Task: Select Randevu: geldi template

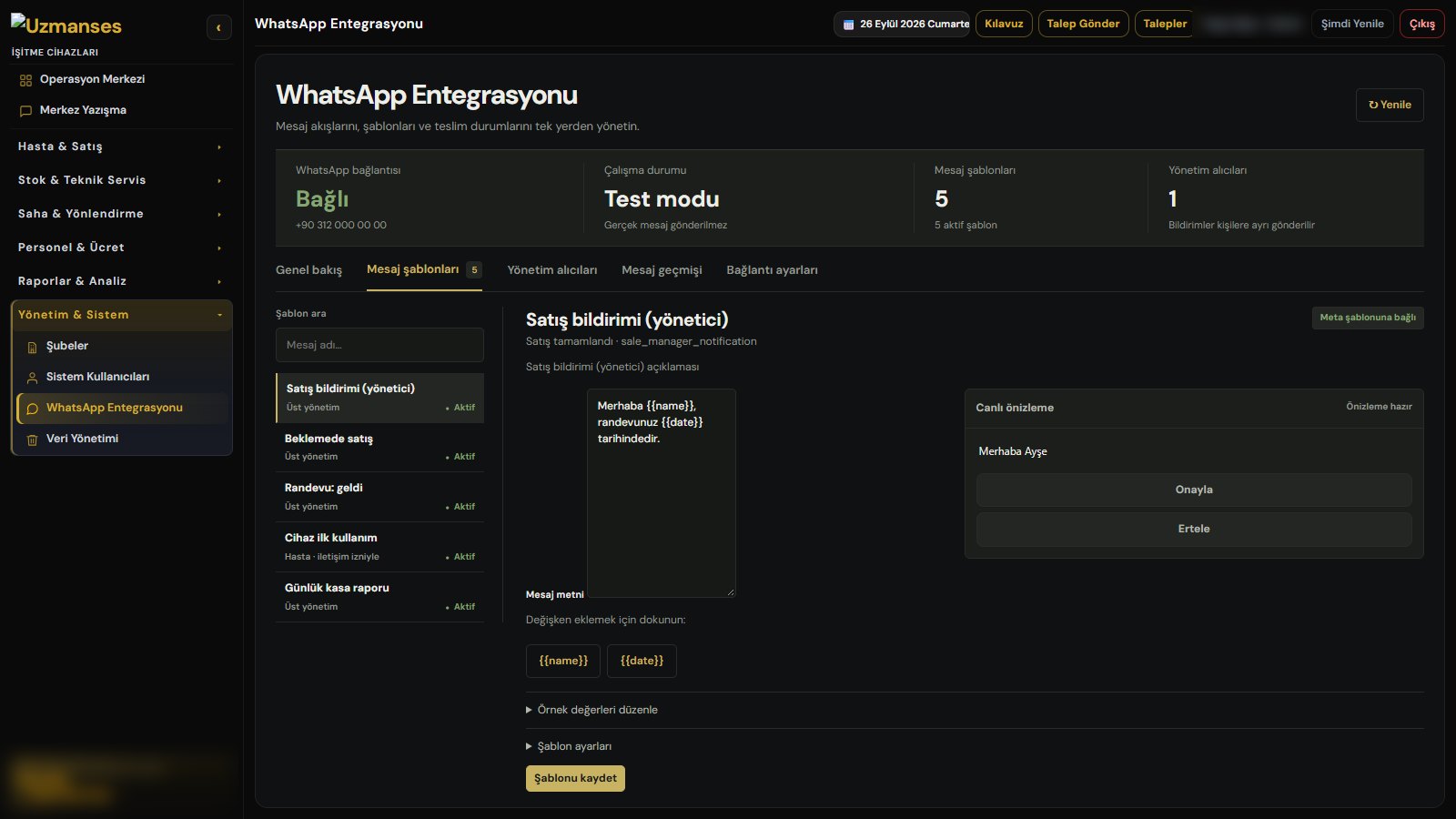Action: [379, 497]
